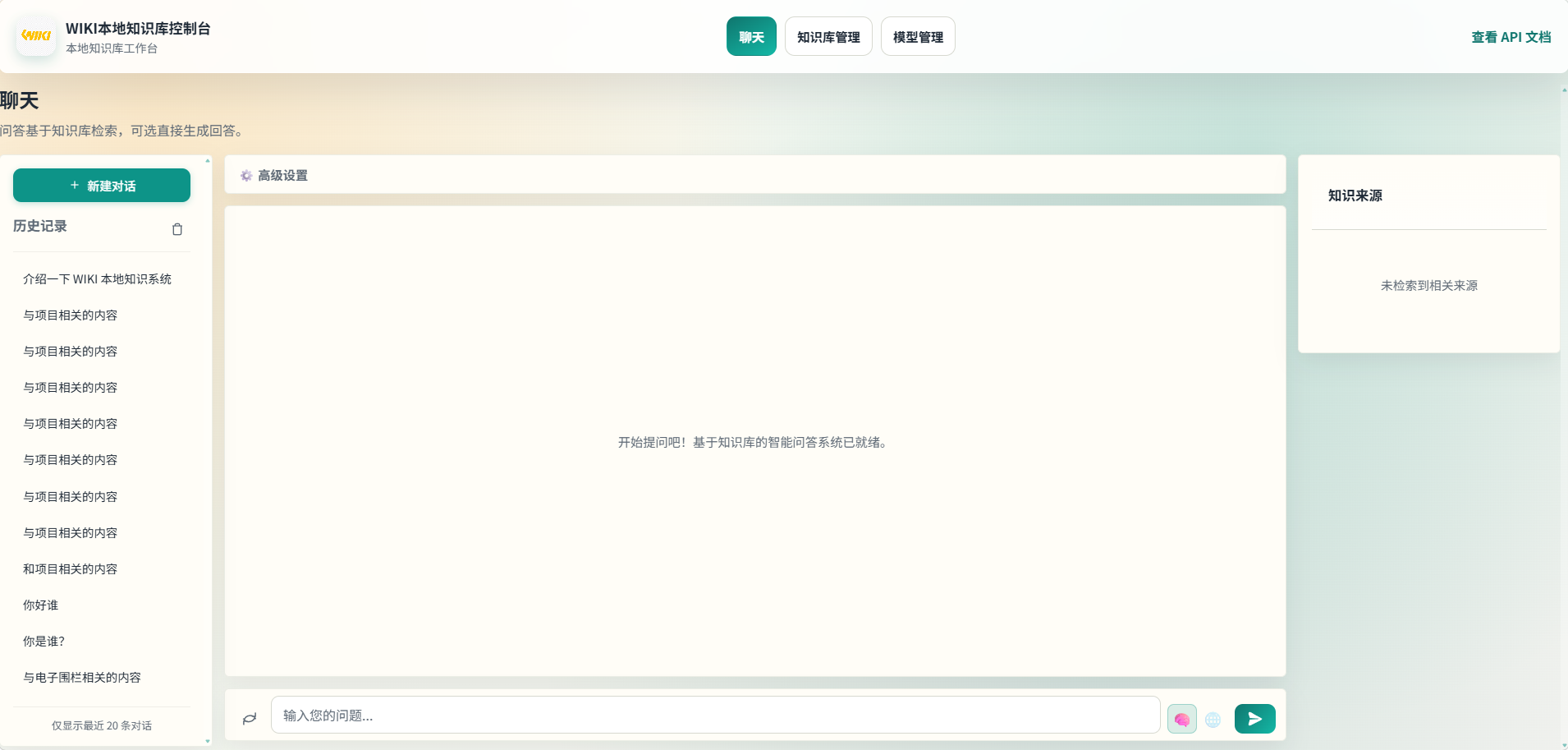Click the WIKI logo icon
The image size is (1568, 750).
36,36
